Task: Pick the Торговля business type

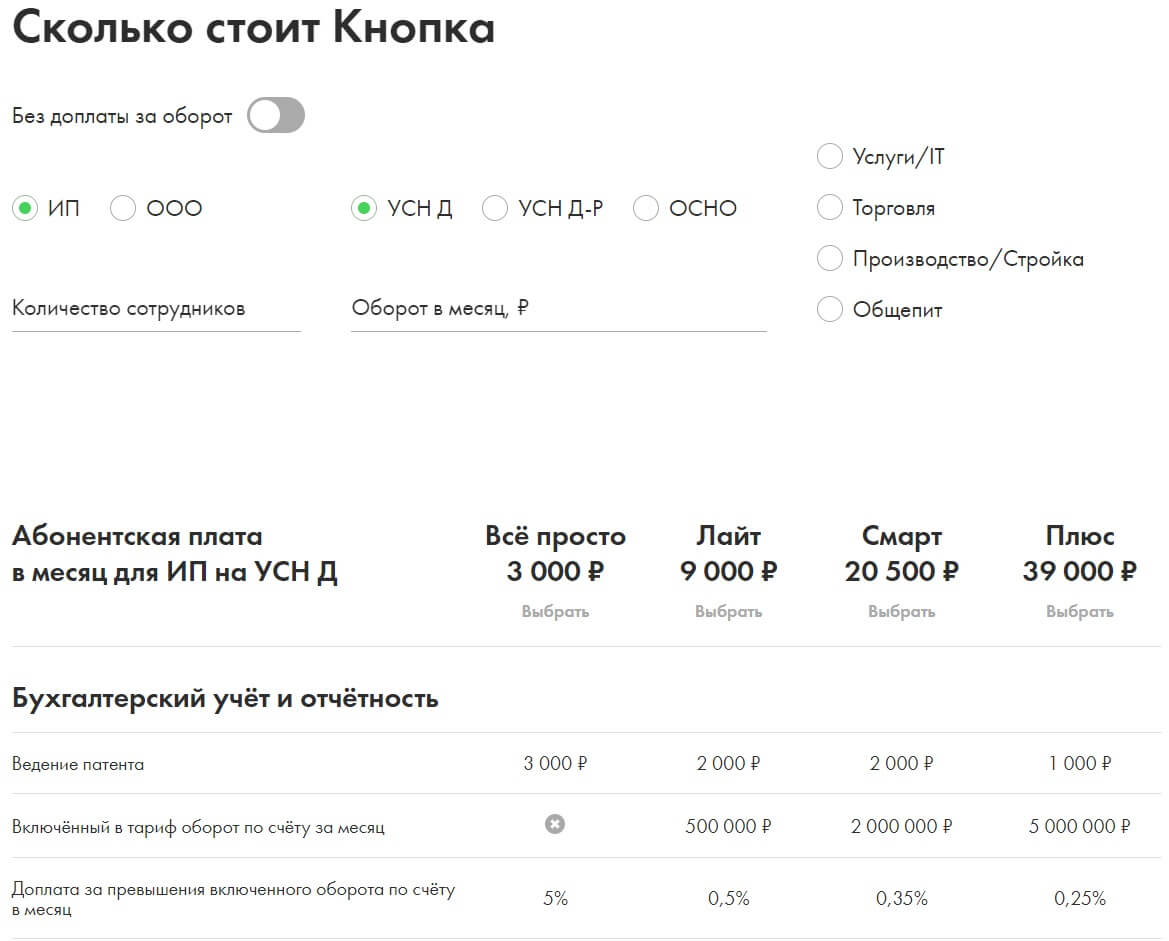Action: coord(830,208)
